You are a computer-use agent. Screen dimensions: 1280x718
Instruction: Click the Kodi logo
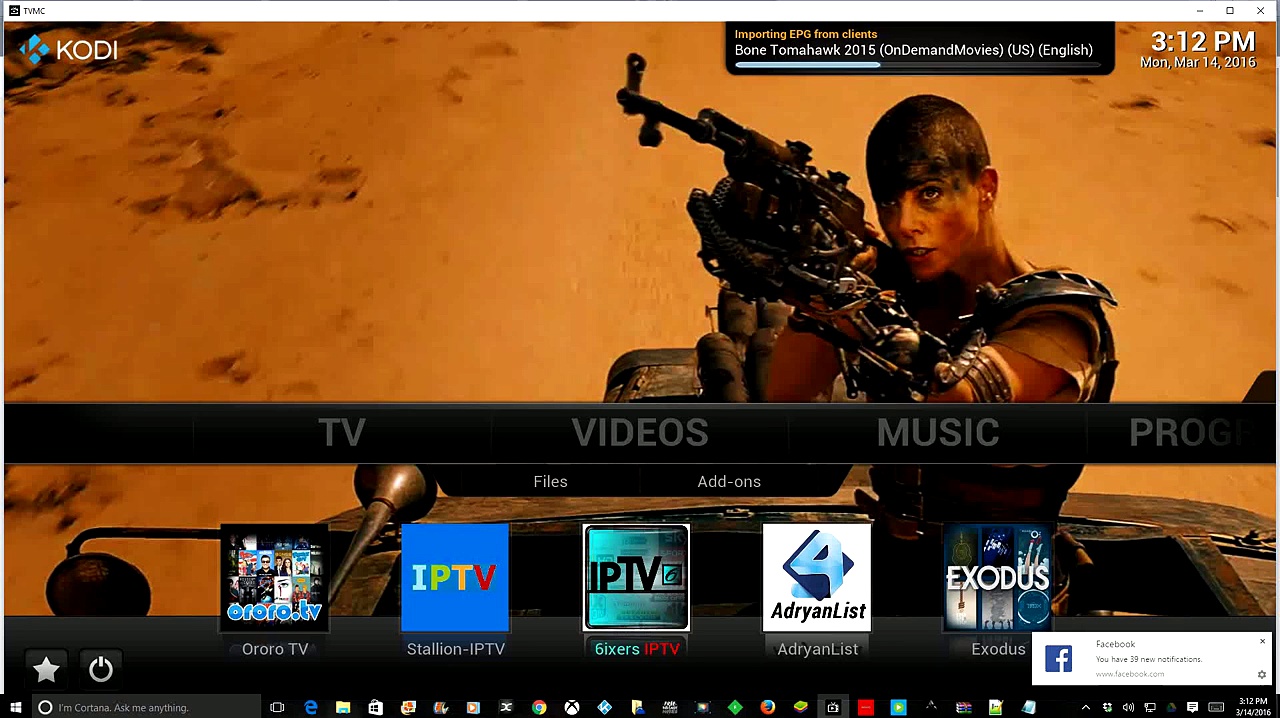[68, 49]
